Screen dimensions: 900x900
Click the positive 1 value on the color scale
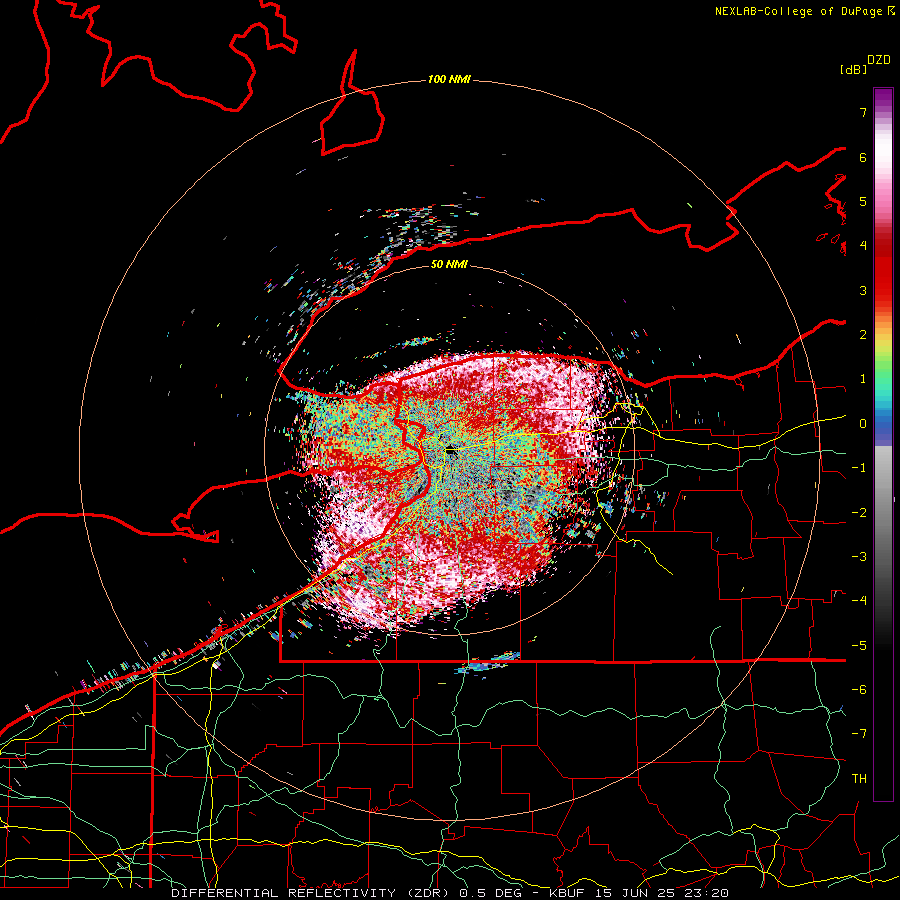[x=863, y=379]
